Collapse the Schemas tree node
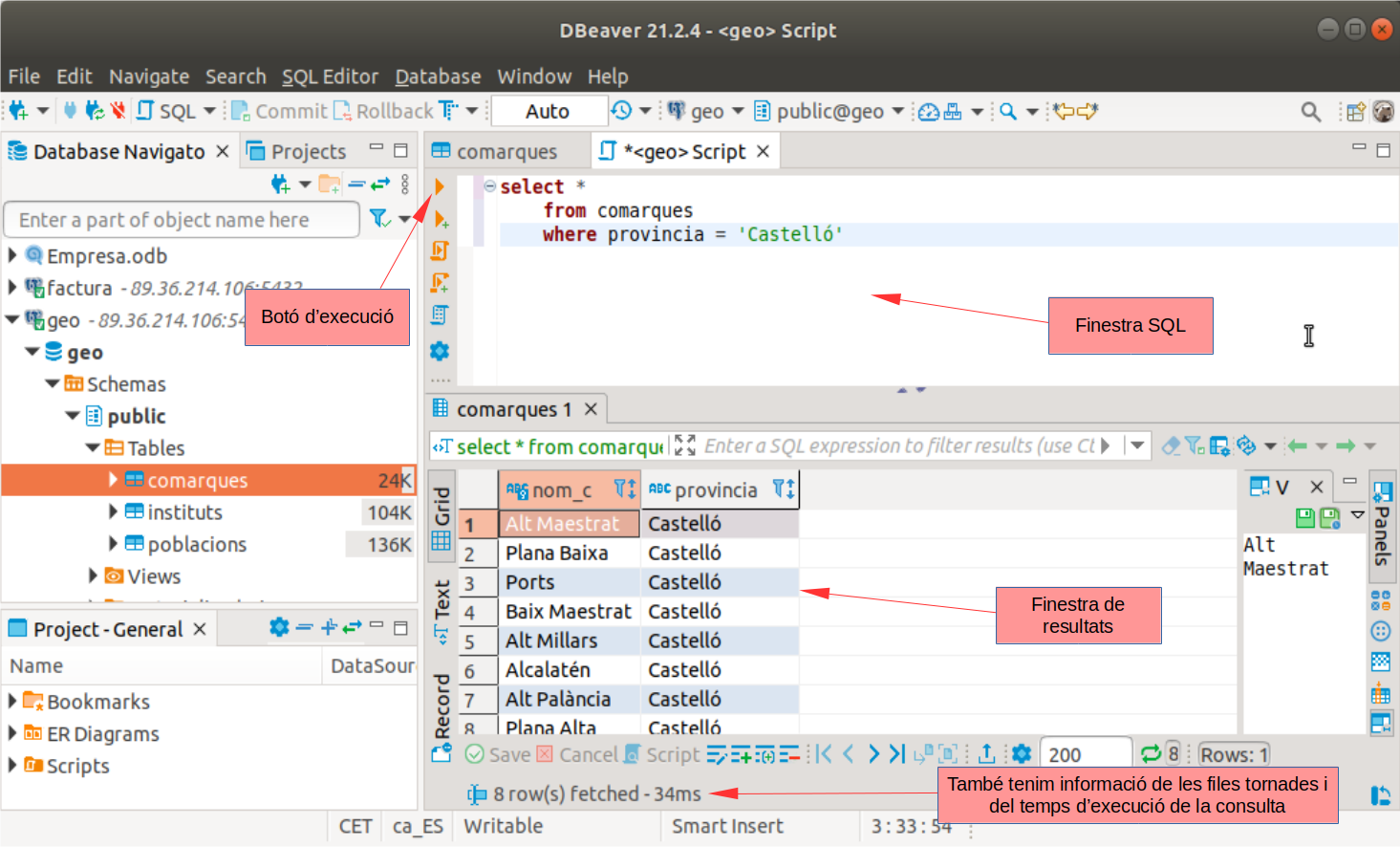 tap(53, 384)
